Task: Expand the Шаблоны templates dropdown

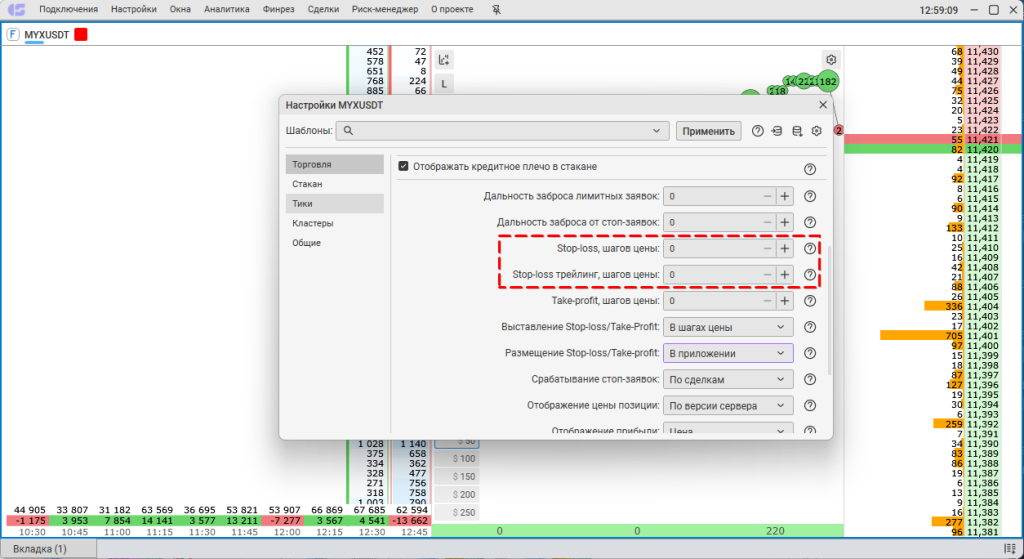Action: [657, 131]
